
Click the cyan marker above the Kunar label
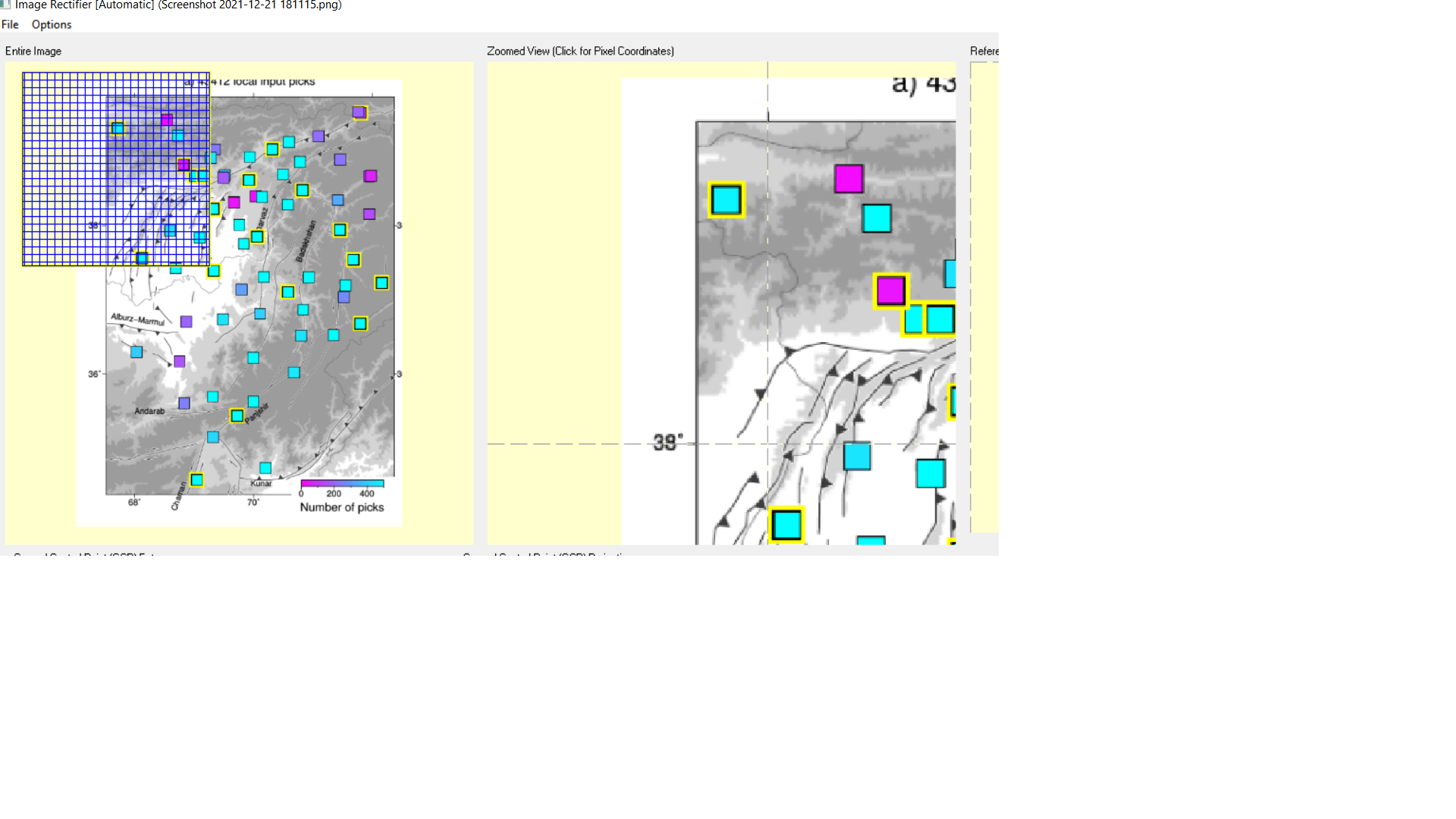[x=265, y=466]
